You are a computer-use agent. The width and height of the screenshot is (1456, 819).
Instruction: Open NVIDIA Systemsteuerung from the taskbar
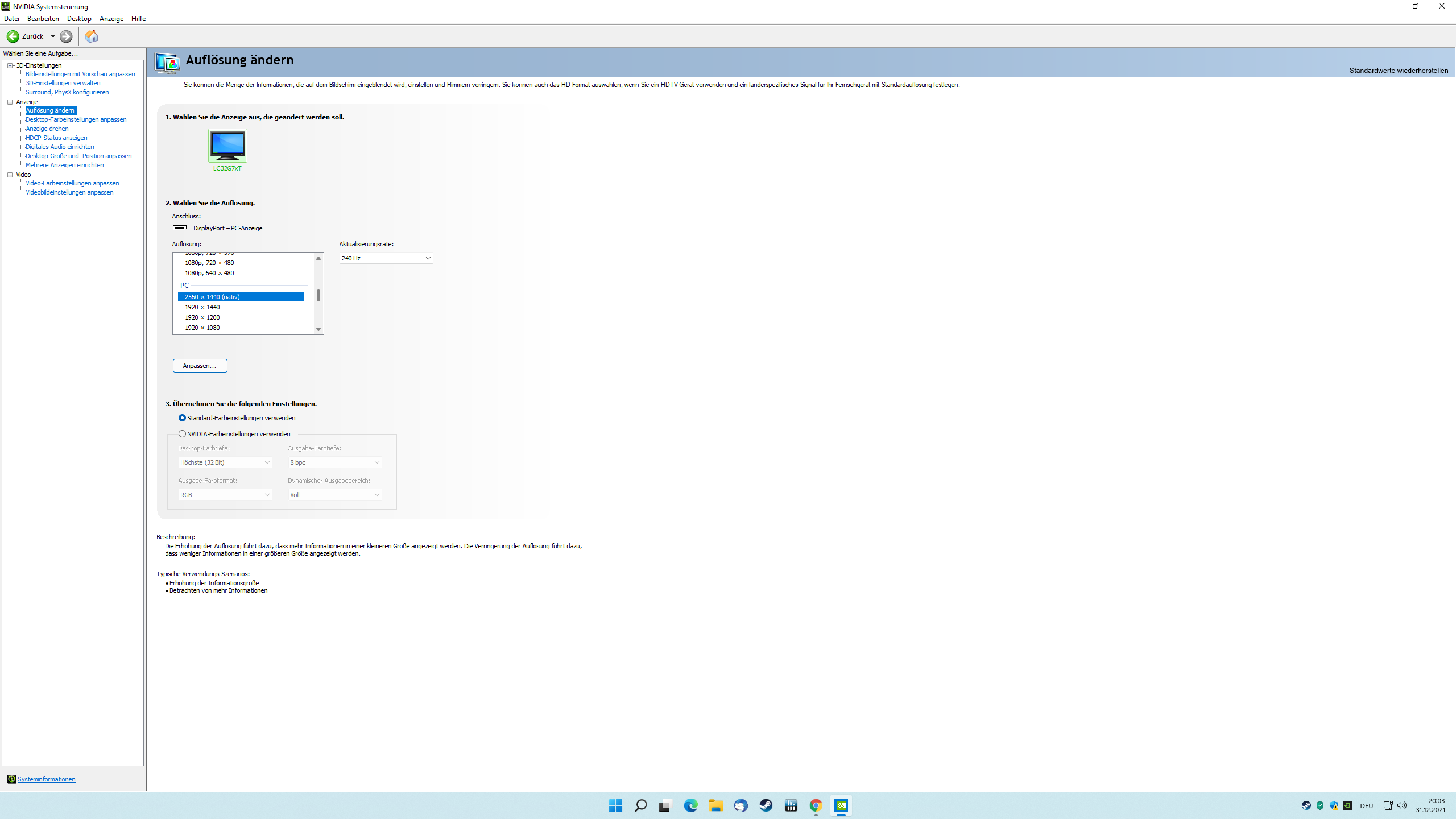click(x=842, y=806)
